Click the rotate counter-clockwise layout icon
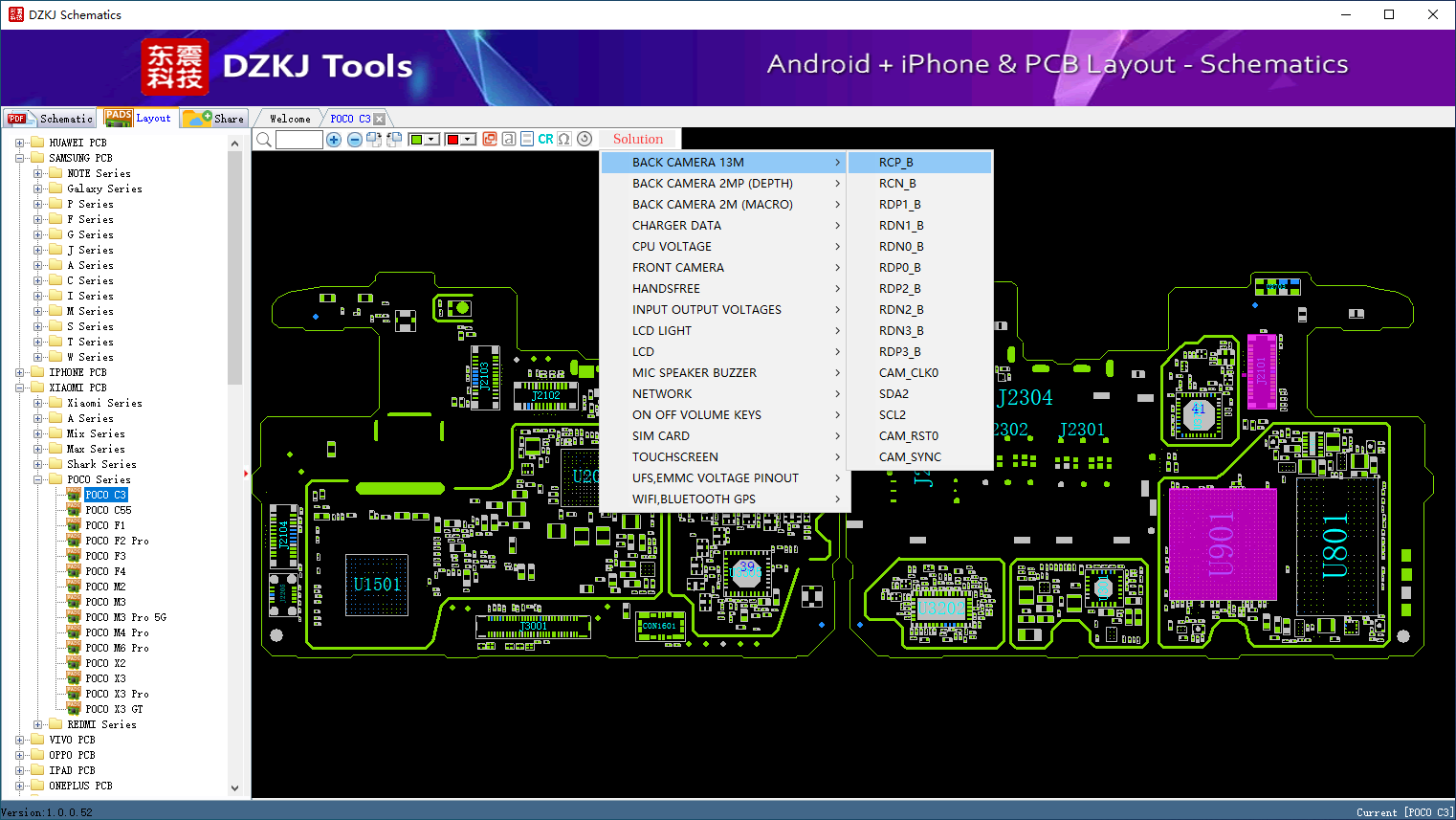The image size is (1456, 820). pyautogui.click(x=393, y=140)
